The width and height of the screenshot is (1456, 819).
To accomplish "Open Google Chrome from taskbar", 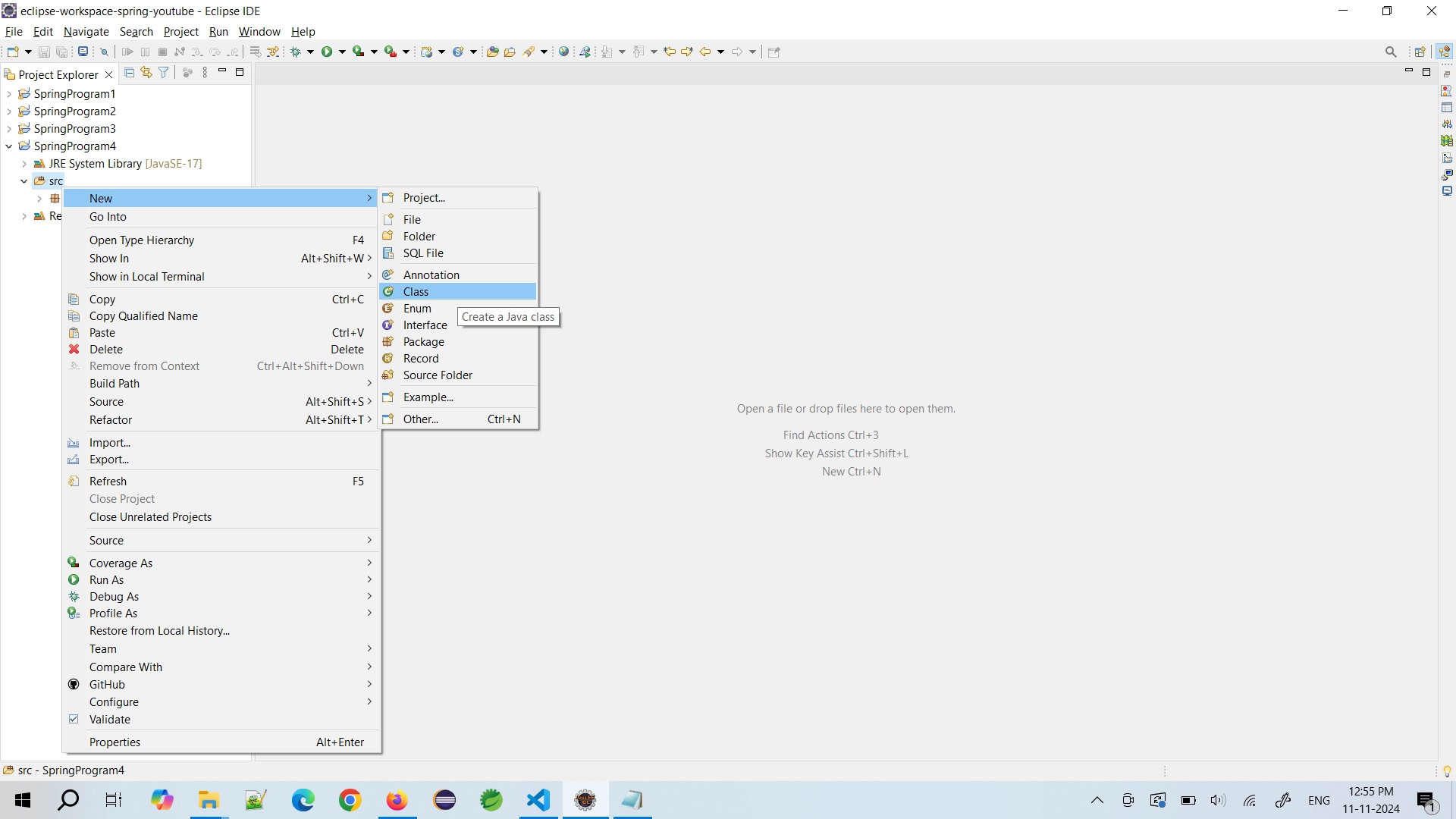I will tap(350, 800).
